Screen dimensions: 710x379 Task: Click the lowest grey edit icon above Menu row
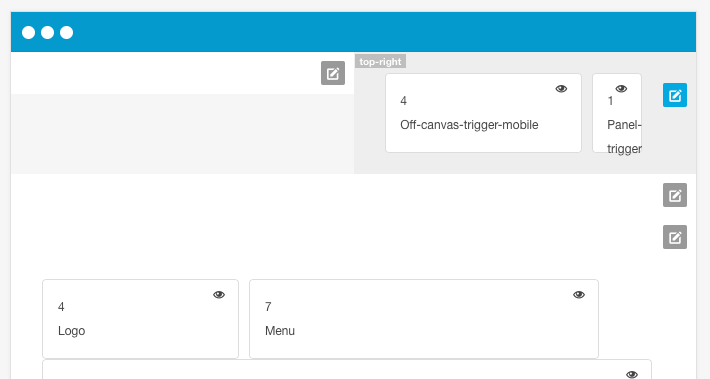675,237
